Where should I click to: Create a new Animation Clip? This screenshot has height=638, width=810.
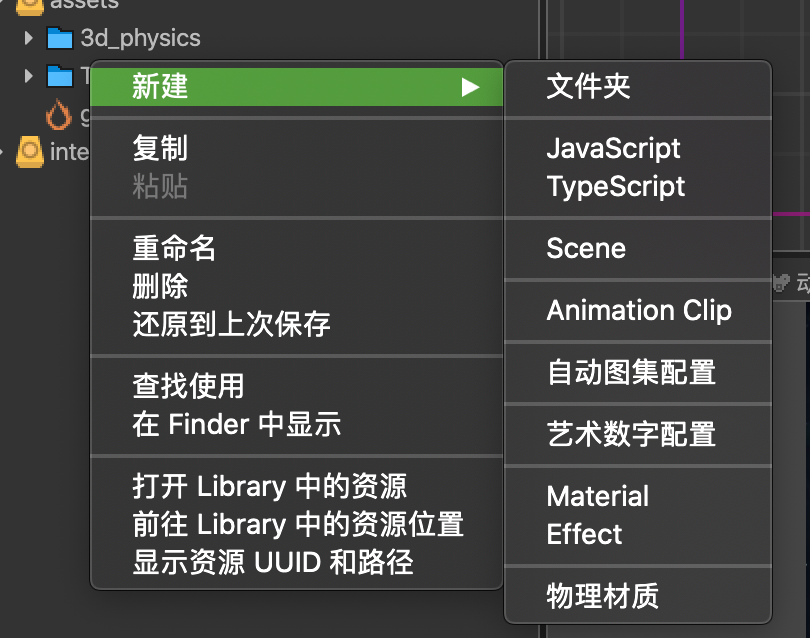pos(639,311)
